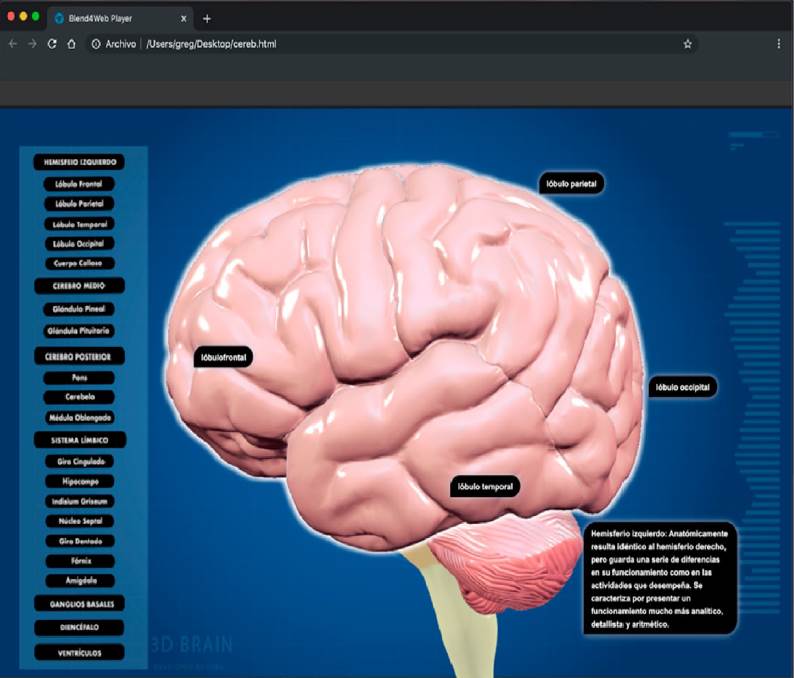Open a new browser tab with plus icon
Screen dimensions: 794x678
207,18
